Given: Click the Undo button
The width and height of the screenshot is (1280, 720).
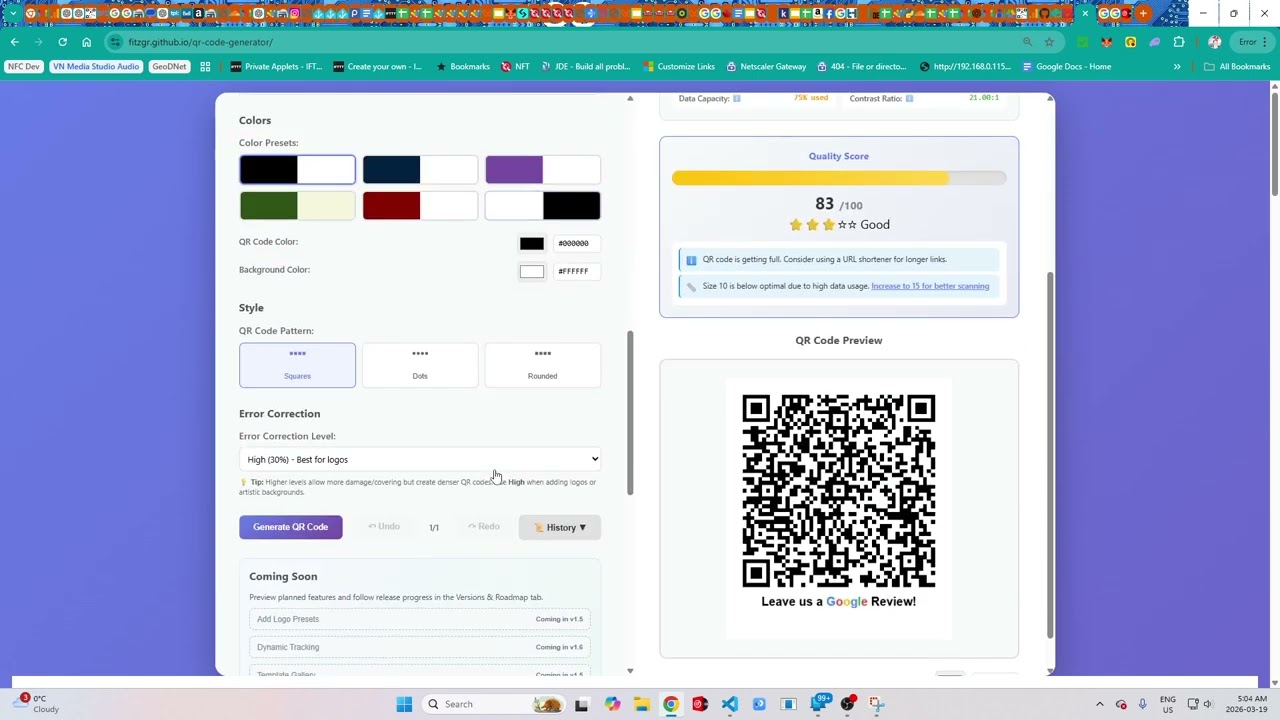Looking at the screenshot, I should [x=384, y=527].
